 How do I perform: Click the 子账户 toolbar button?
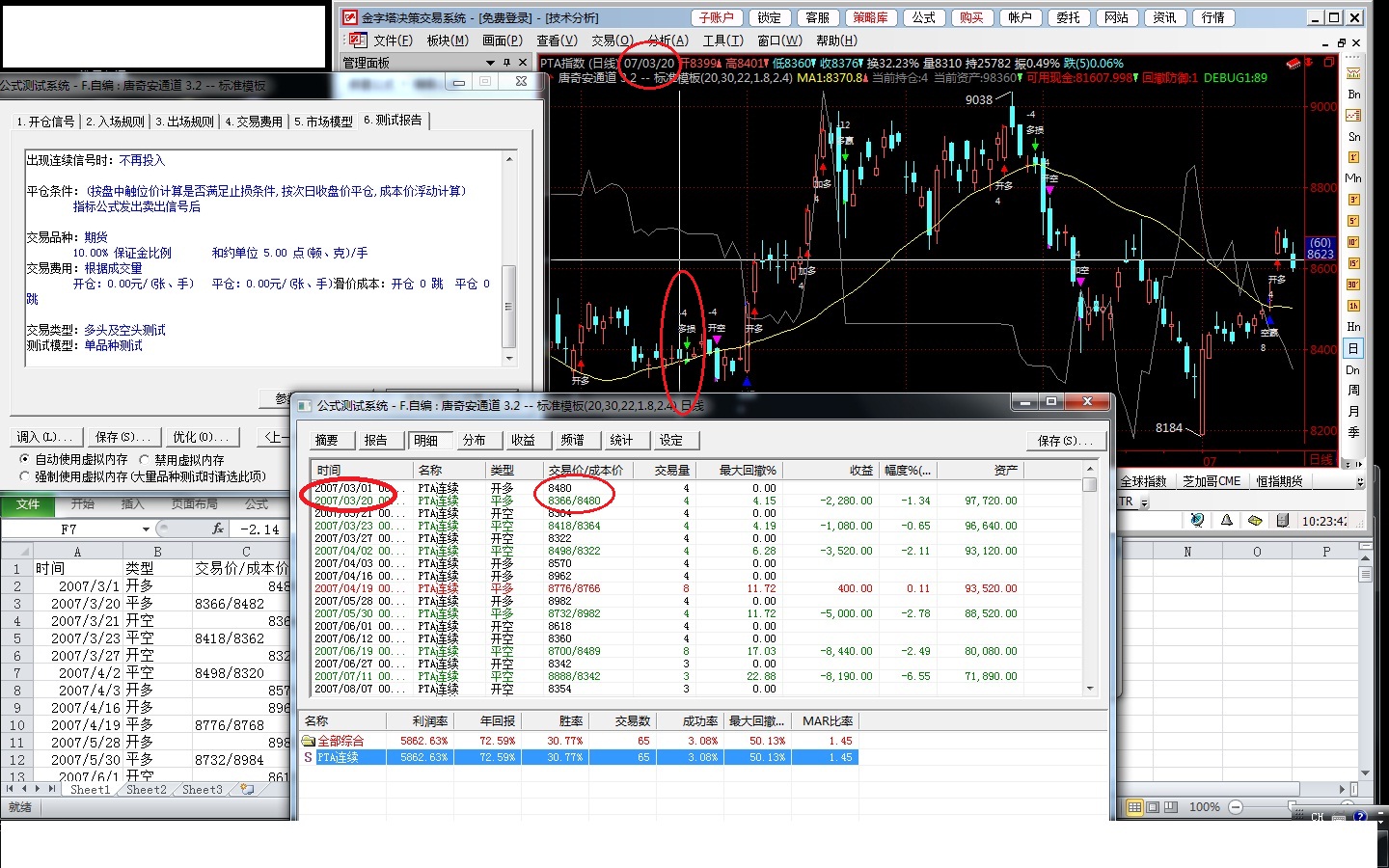[x=717, y=17]
